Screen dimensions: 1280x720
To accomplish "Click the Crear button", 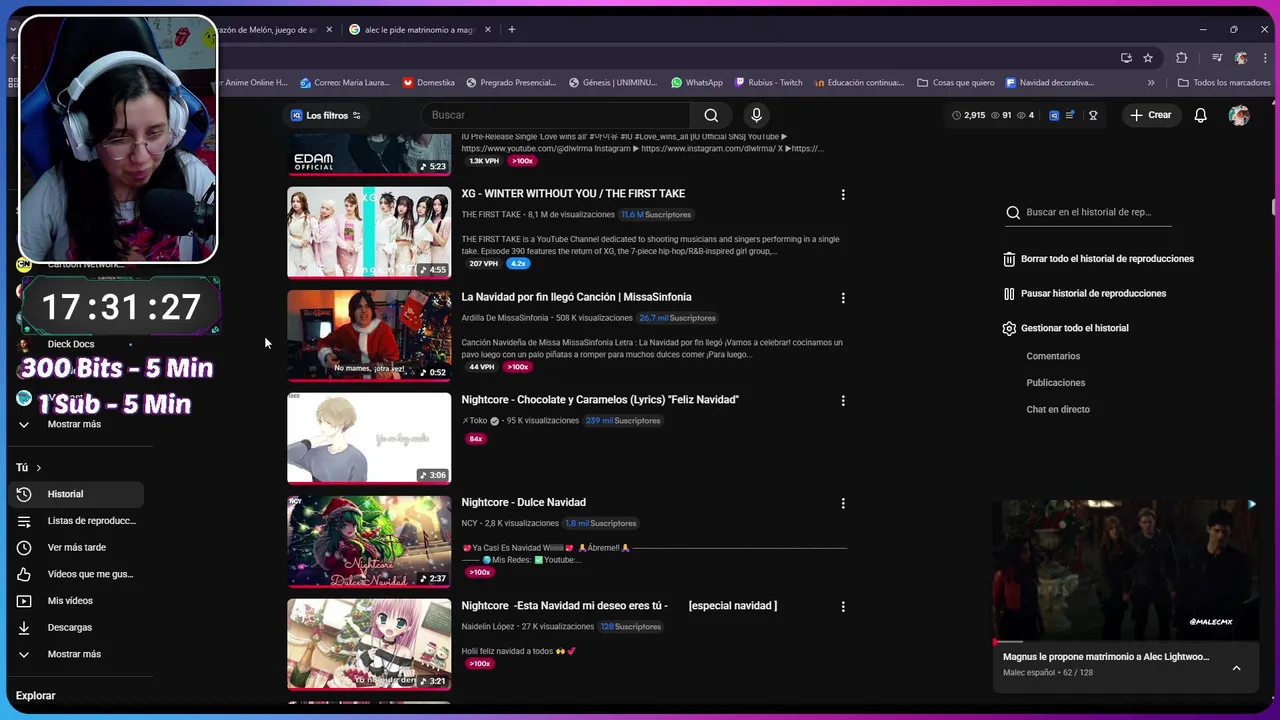I will pyautogui.click(x=1150, y=115).
